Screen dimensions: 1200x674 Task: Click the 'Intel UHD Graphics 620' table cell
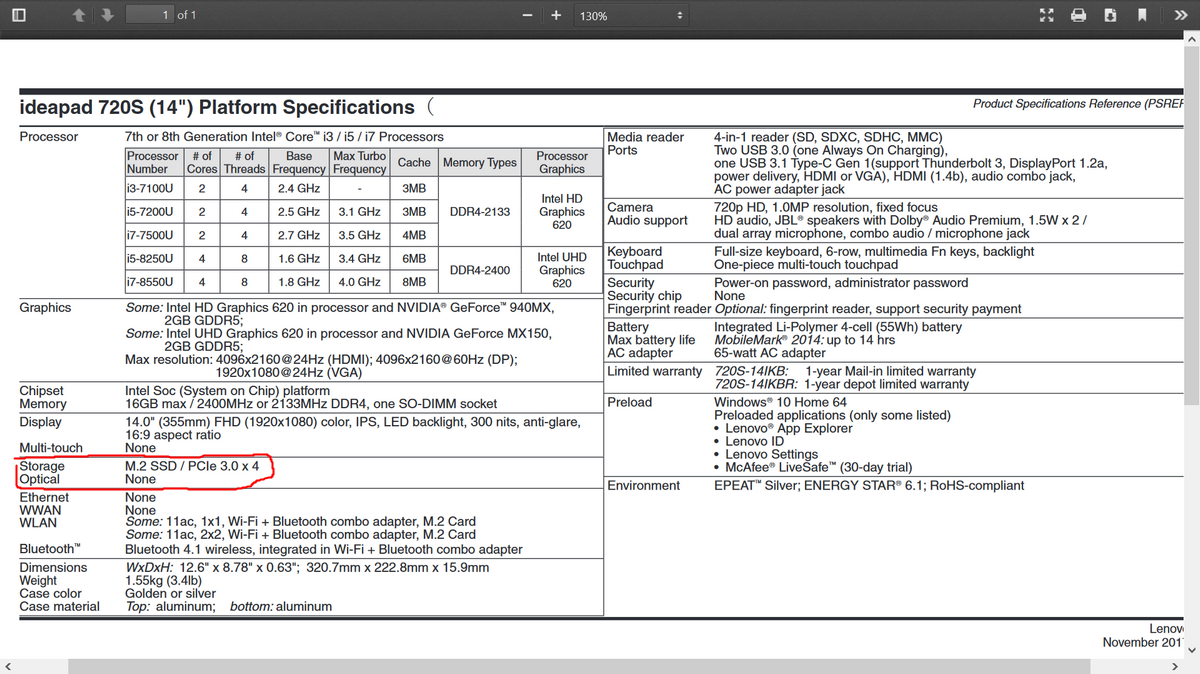[562, 270]
